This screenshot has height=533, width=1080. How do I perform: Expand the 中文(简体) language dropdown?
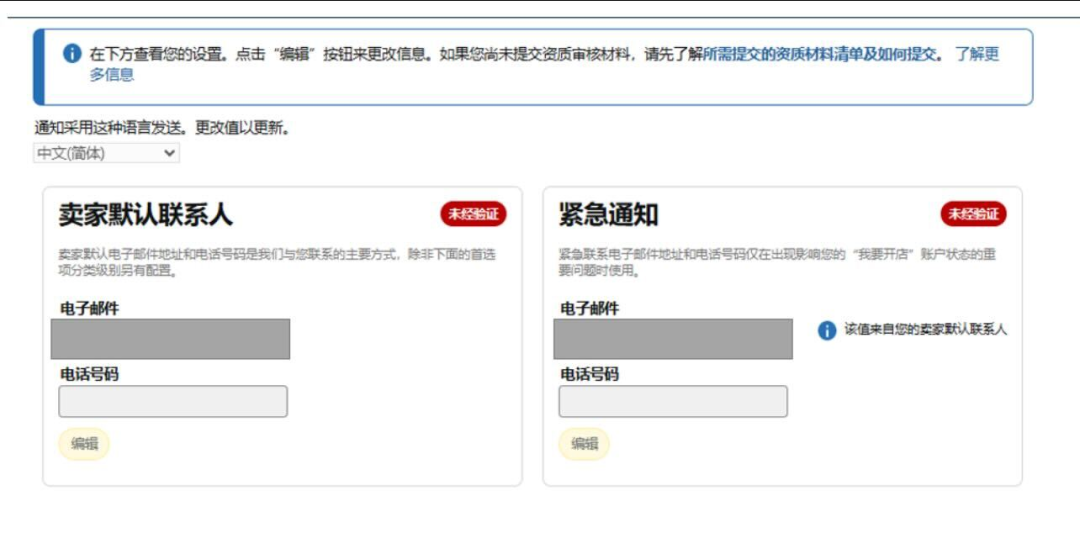(106, 153)
